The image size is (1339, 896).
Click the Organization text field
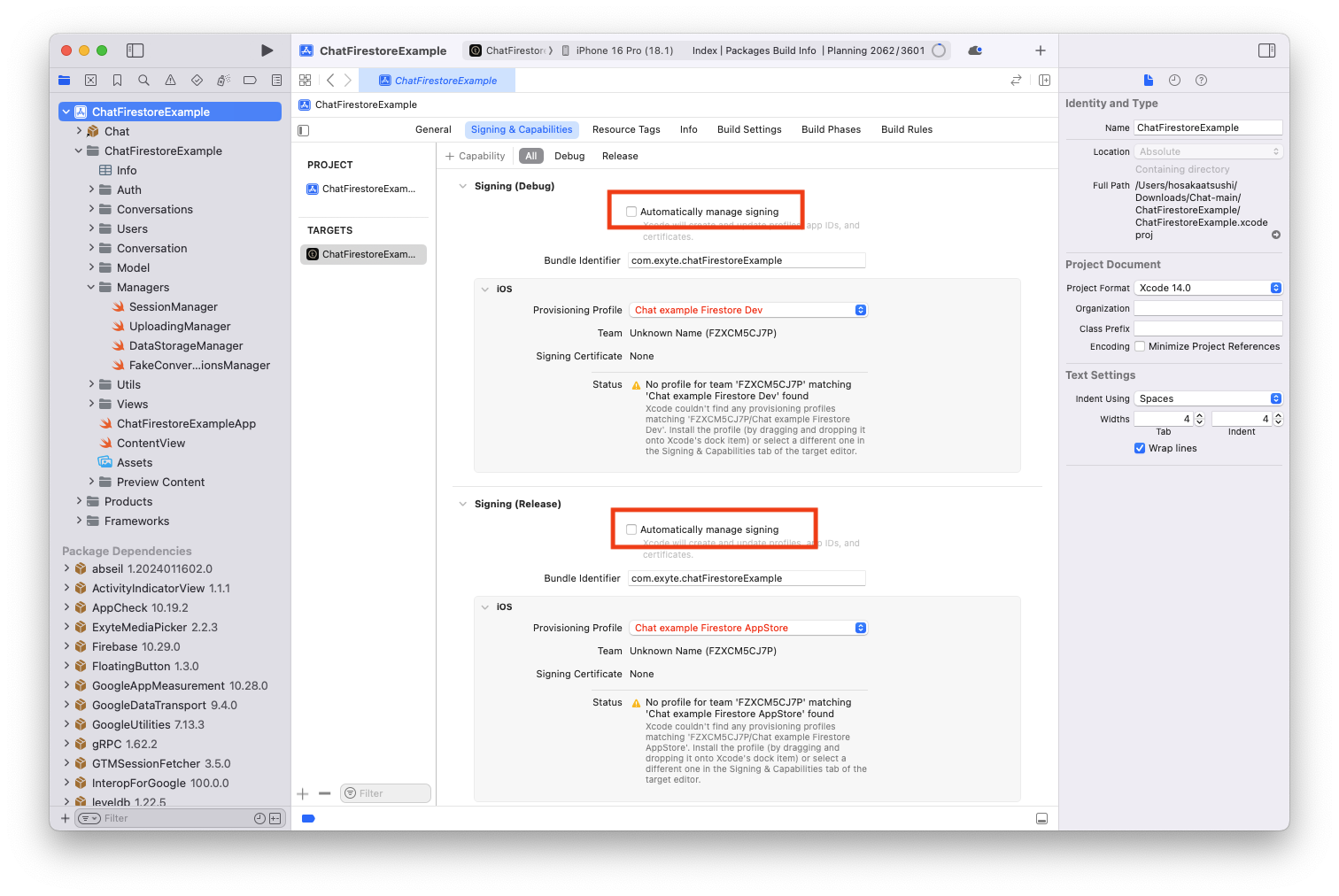[x=1208, y=308]
